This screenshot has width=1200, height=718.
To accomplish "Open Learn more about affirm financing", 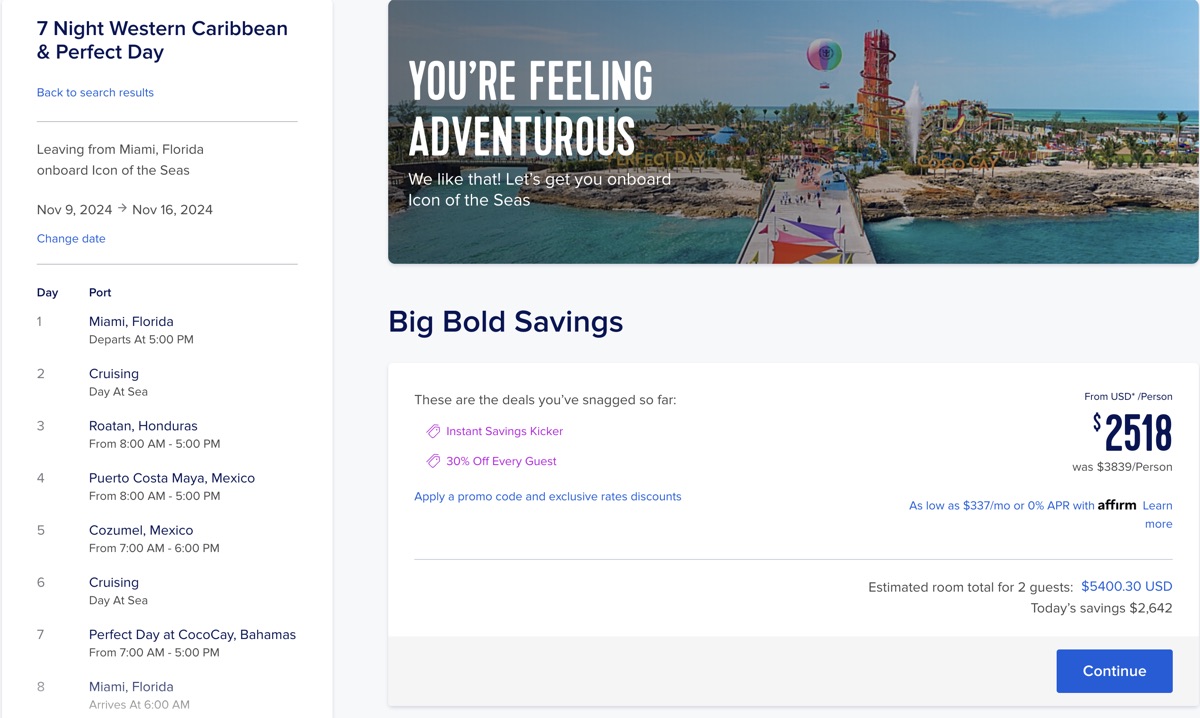I will [x=1158, y=514].
